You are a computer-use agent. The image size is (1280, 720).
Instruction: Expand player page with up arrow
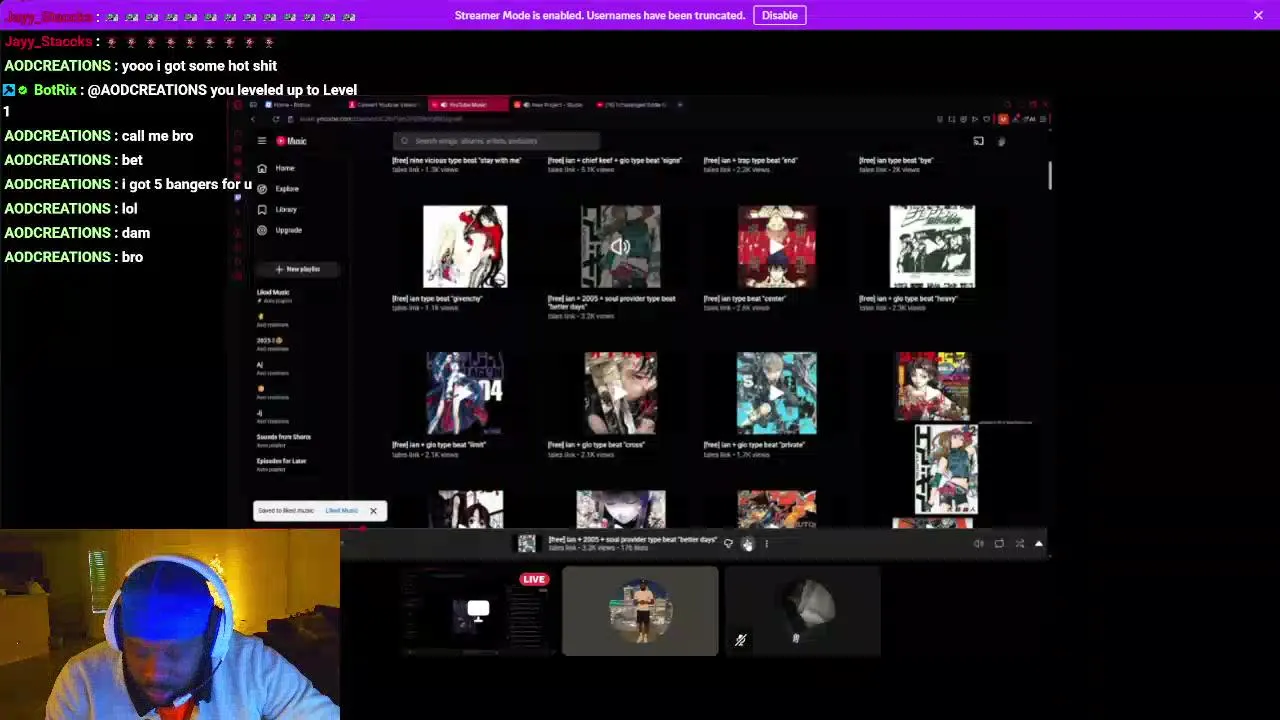[1038, 544]
